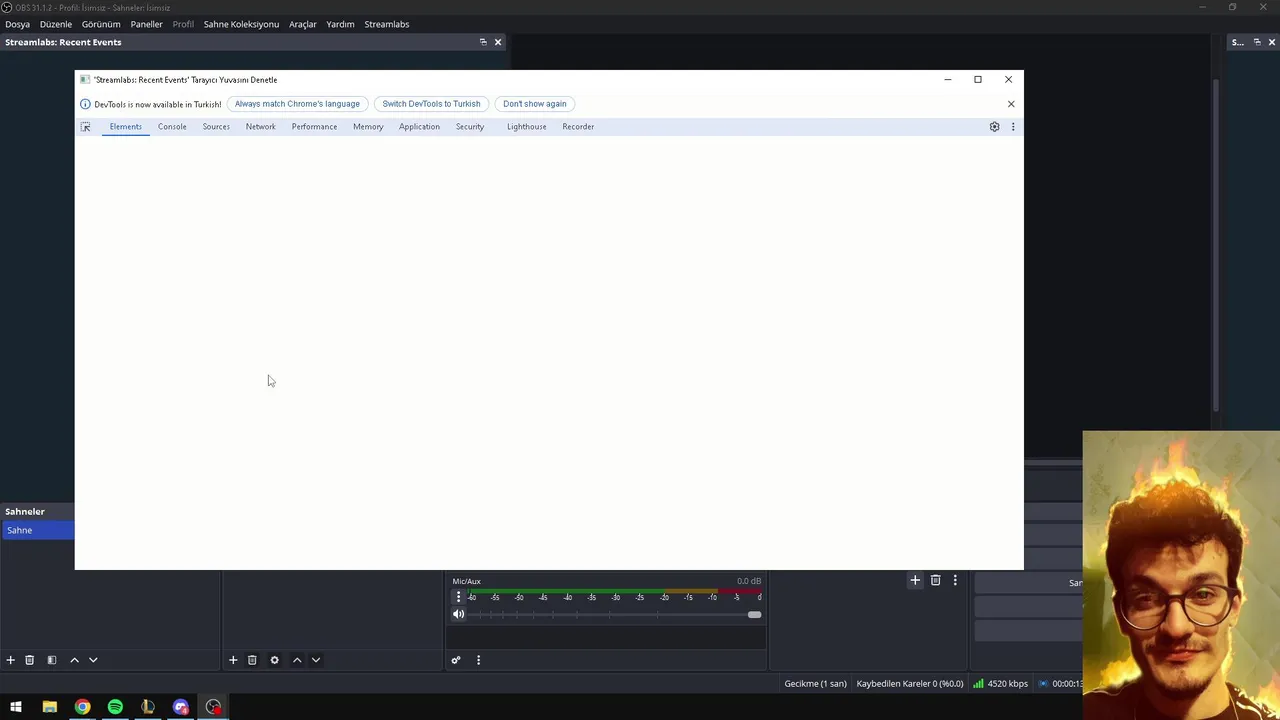Open source properties gear icon
The image size is (1280, 720).
click(x=274, y=660)
